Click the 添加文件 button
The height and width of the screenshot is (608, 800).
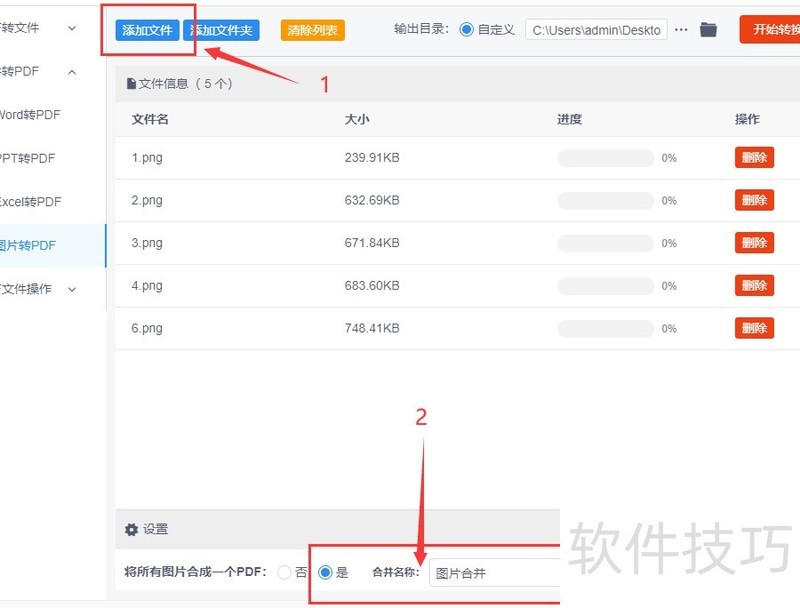point(146,29)
